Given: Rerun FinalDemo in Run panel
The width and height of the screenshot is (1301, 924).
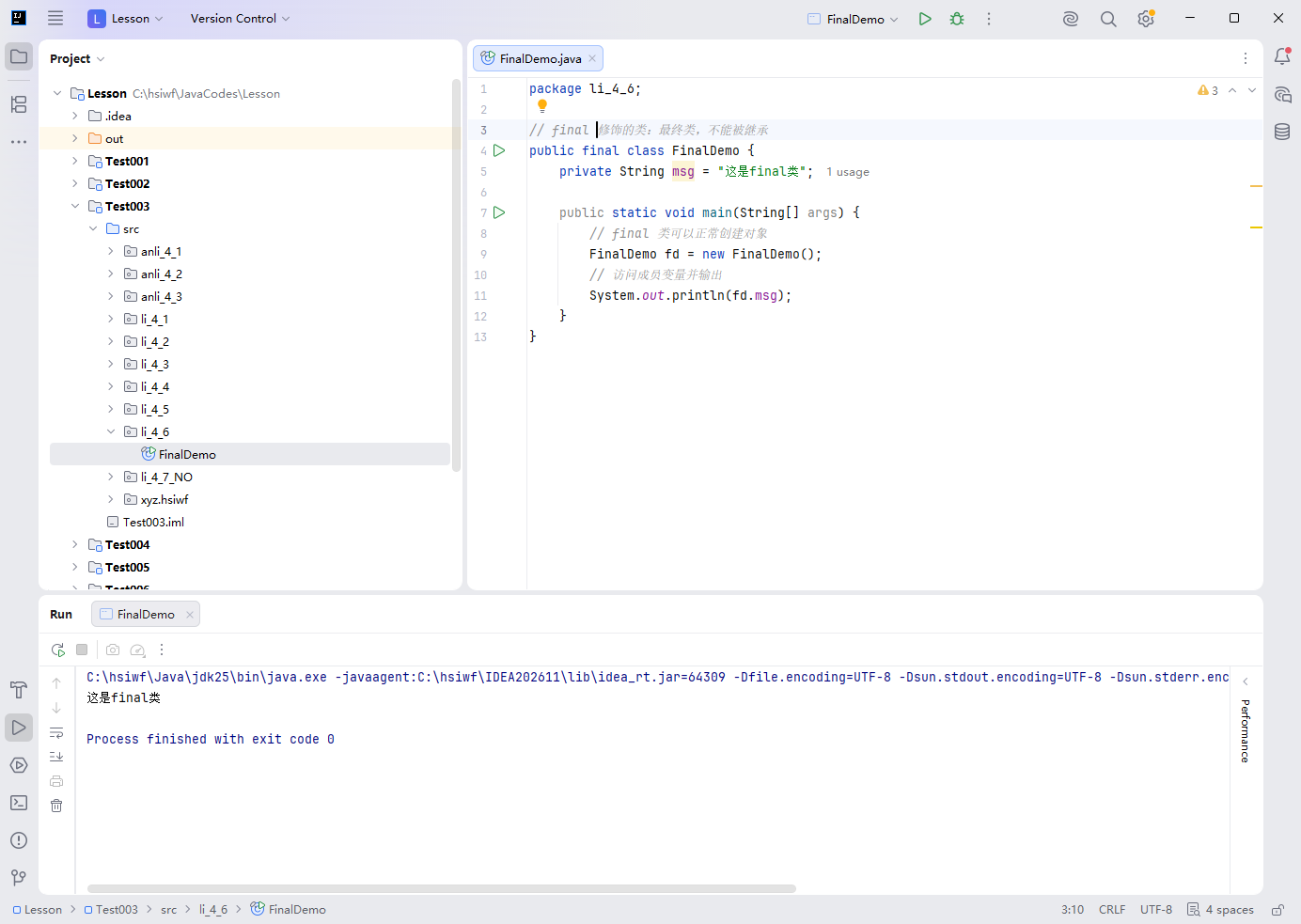Looking at the screenshot, I should [58, 650].
